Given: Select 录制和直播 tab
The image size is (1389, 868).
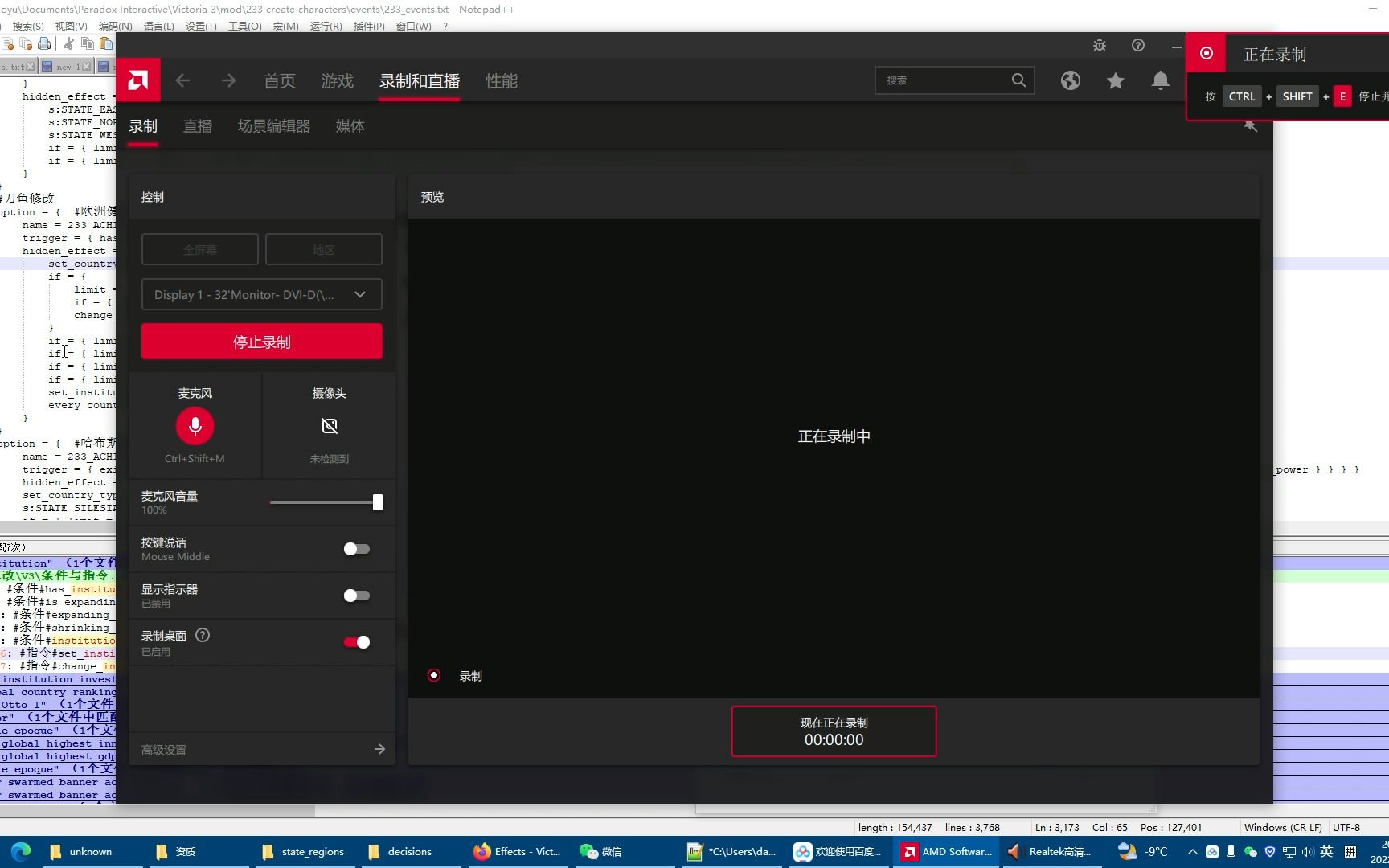Looking at the screenshot, I should [420, 80].
